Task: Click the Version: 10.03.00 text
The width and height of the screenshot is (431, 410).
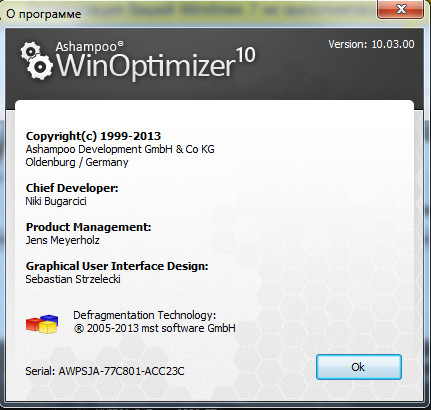Action: 371,44
